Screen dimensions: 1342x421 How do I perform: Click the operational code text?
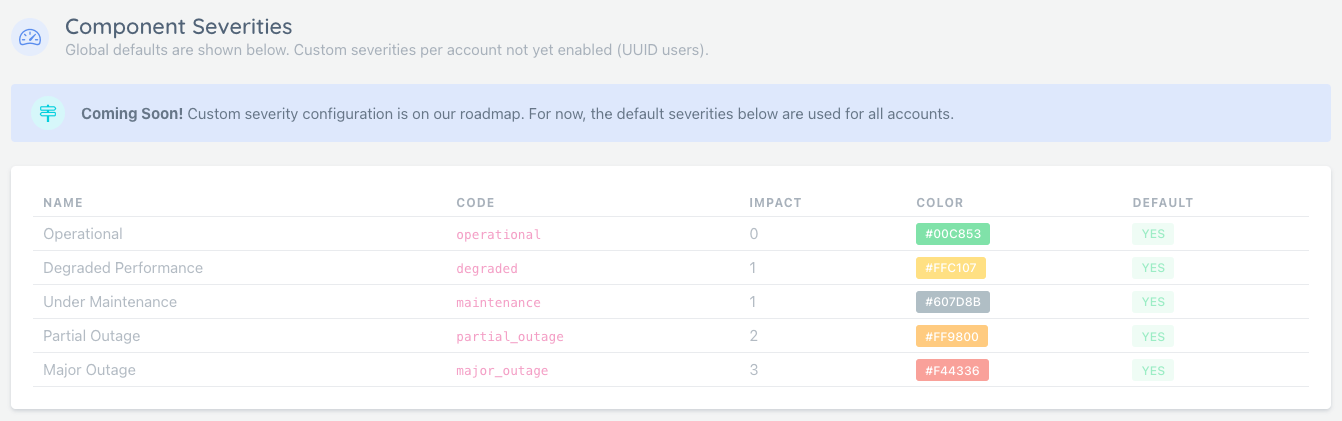(498, 235)
